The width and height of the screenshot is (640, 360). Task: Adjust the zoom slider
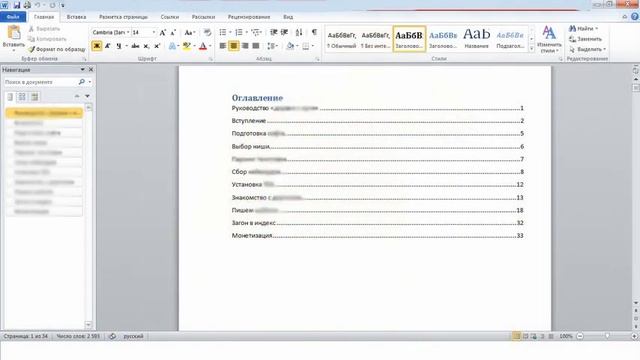click(607, 336)
